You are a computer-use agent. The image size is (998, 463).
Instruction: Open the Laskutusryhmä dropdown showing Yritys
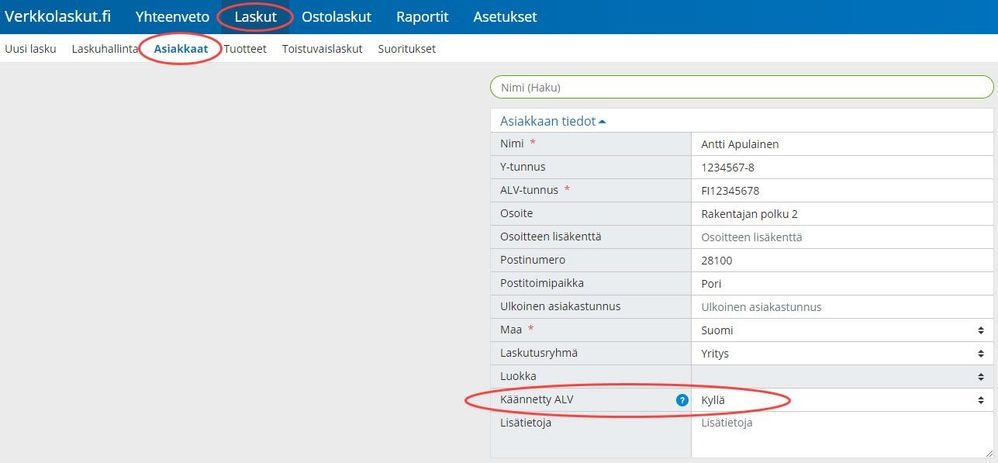[843, 353]
